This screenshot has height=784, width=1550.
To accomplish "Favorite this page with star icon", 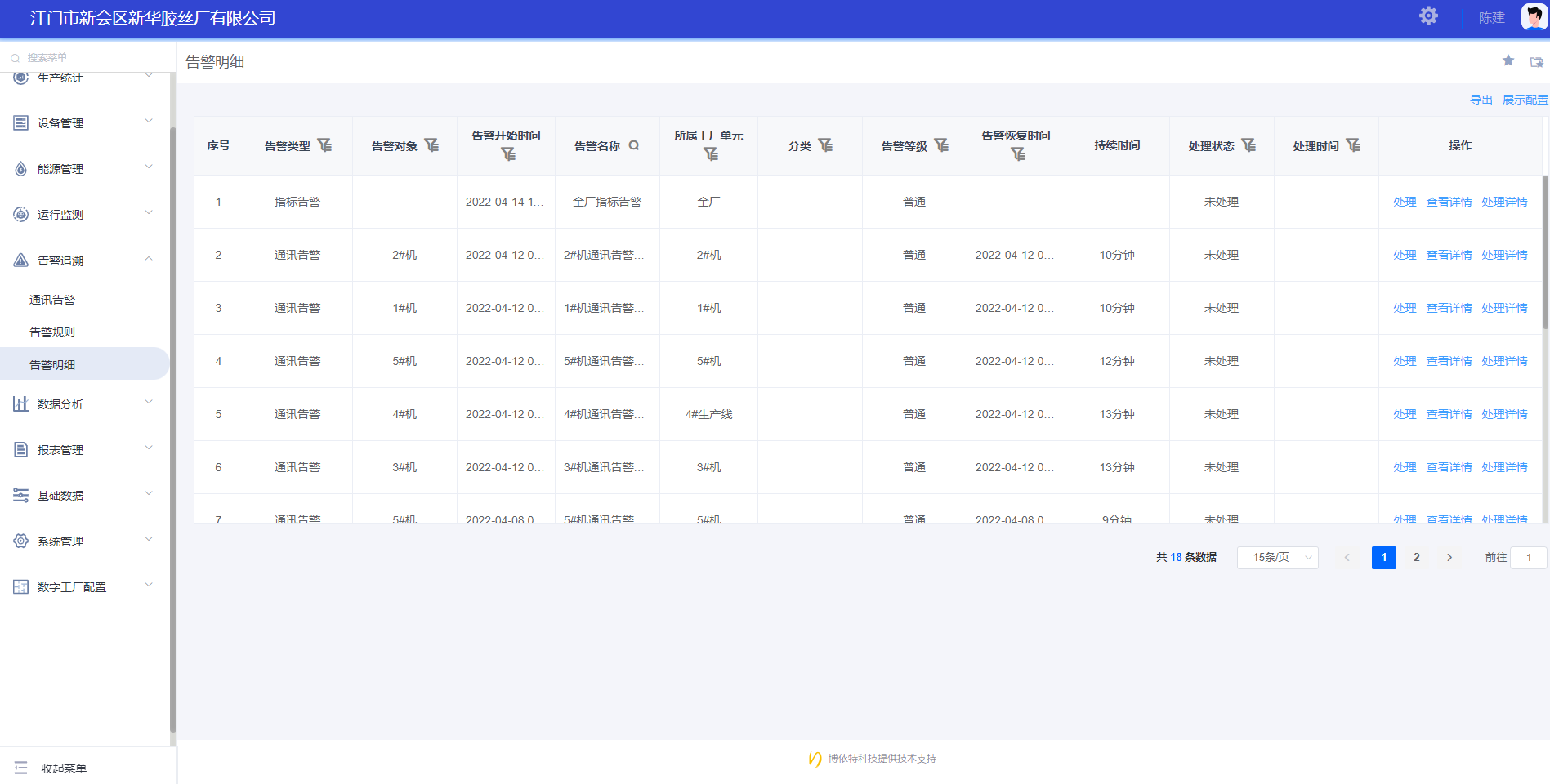I will (x=1508, y=60).
